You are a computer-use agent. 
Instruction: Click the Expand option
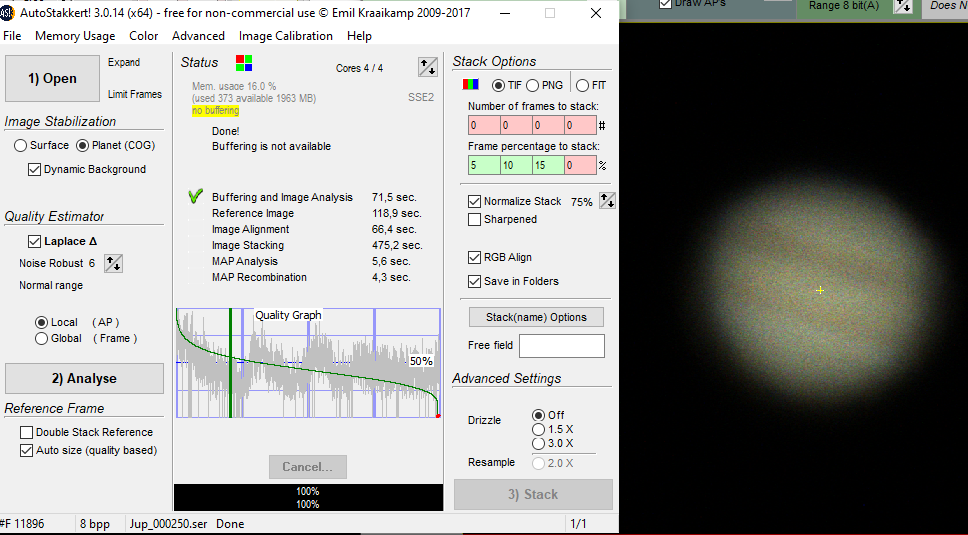tap(124, 62)
